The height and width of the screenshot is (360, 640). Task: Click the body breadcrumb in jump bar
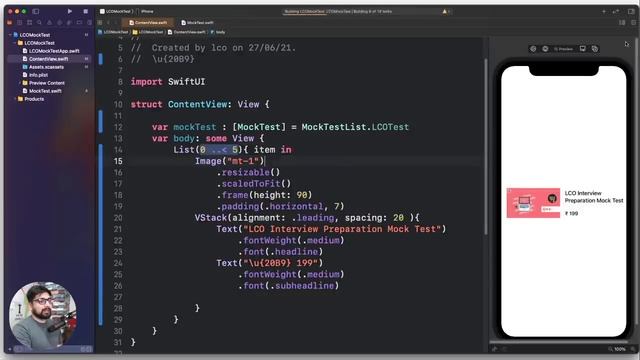pos(218,32)
